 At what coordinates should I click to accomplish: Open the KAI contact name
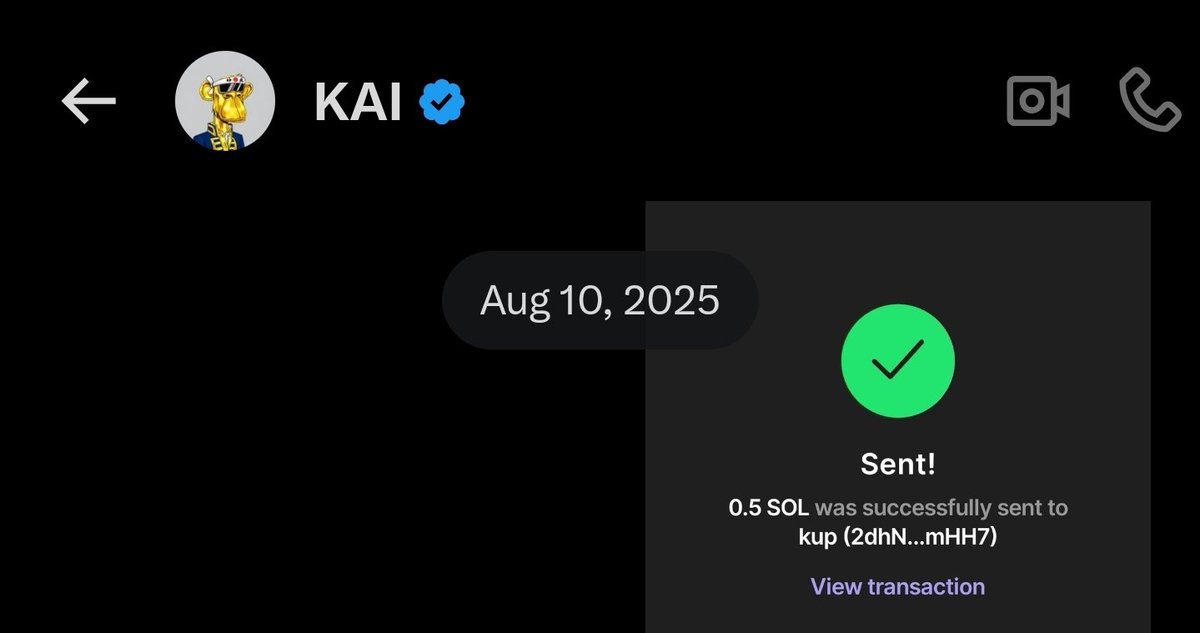[357, 102]
